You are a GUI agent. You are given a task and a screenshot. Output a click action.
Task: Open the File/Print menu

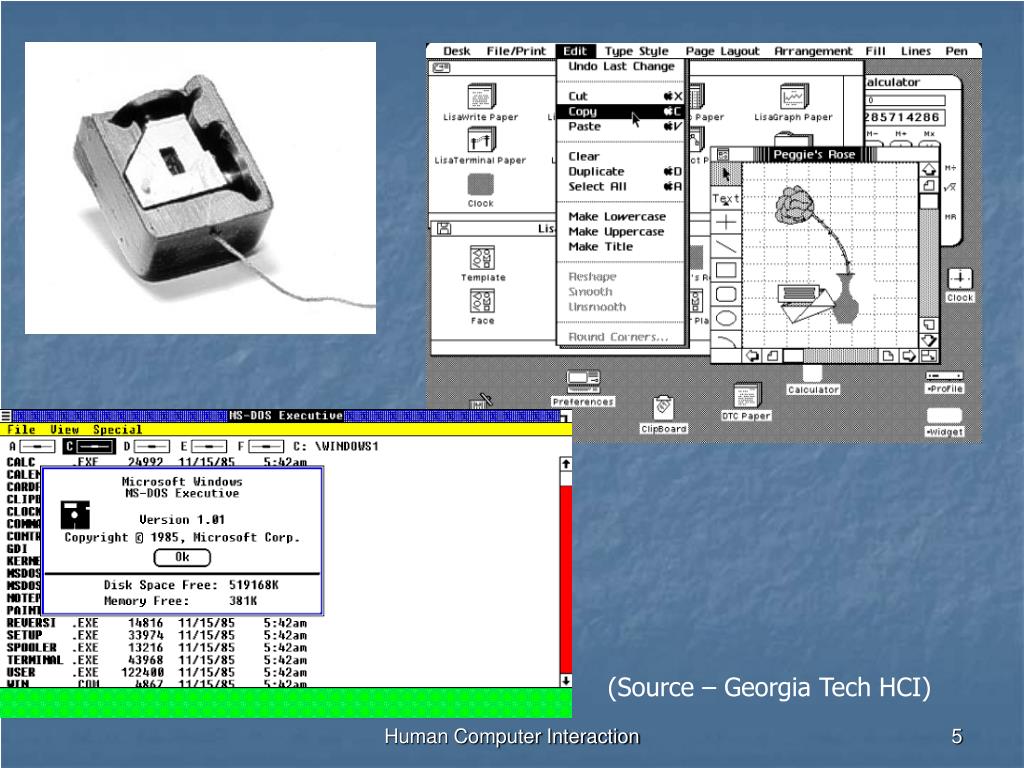[516, 51]
